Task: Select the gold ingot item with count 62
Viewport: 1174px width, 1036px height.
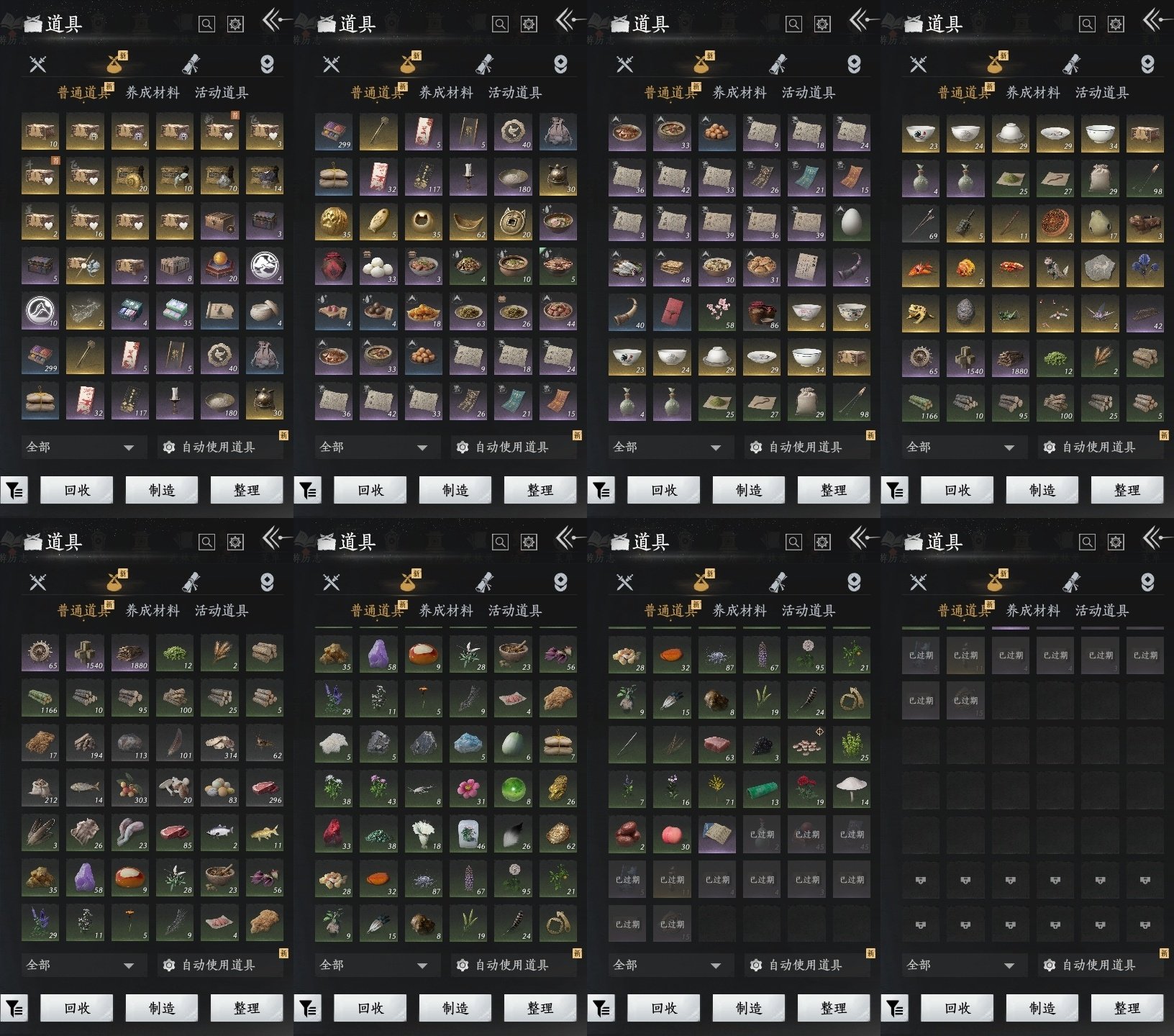Action: 468,222
